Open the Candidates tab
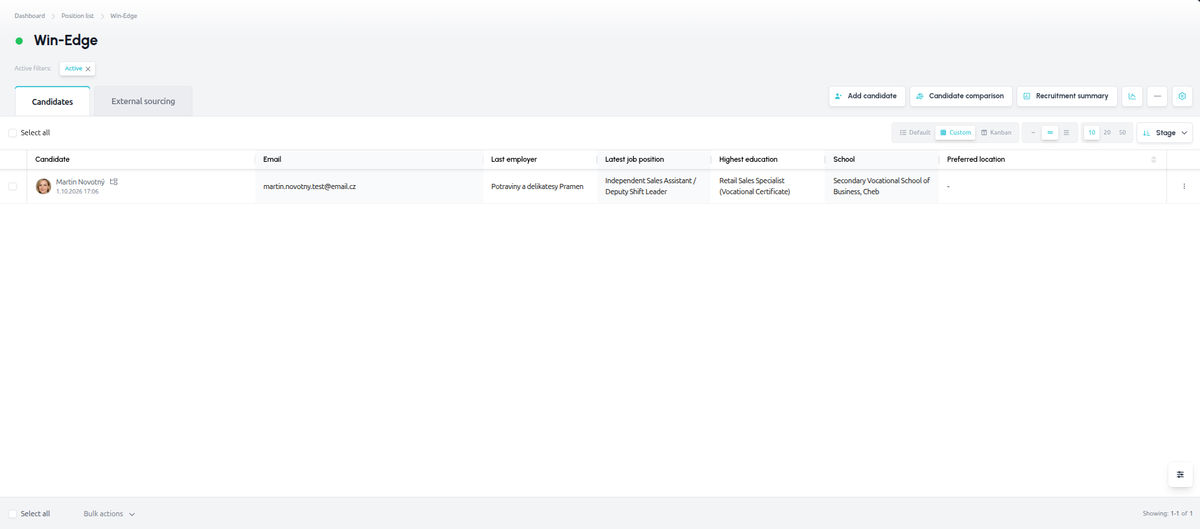Screen dimensions: 1200x529 click(52, 101)
